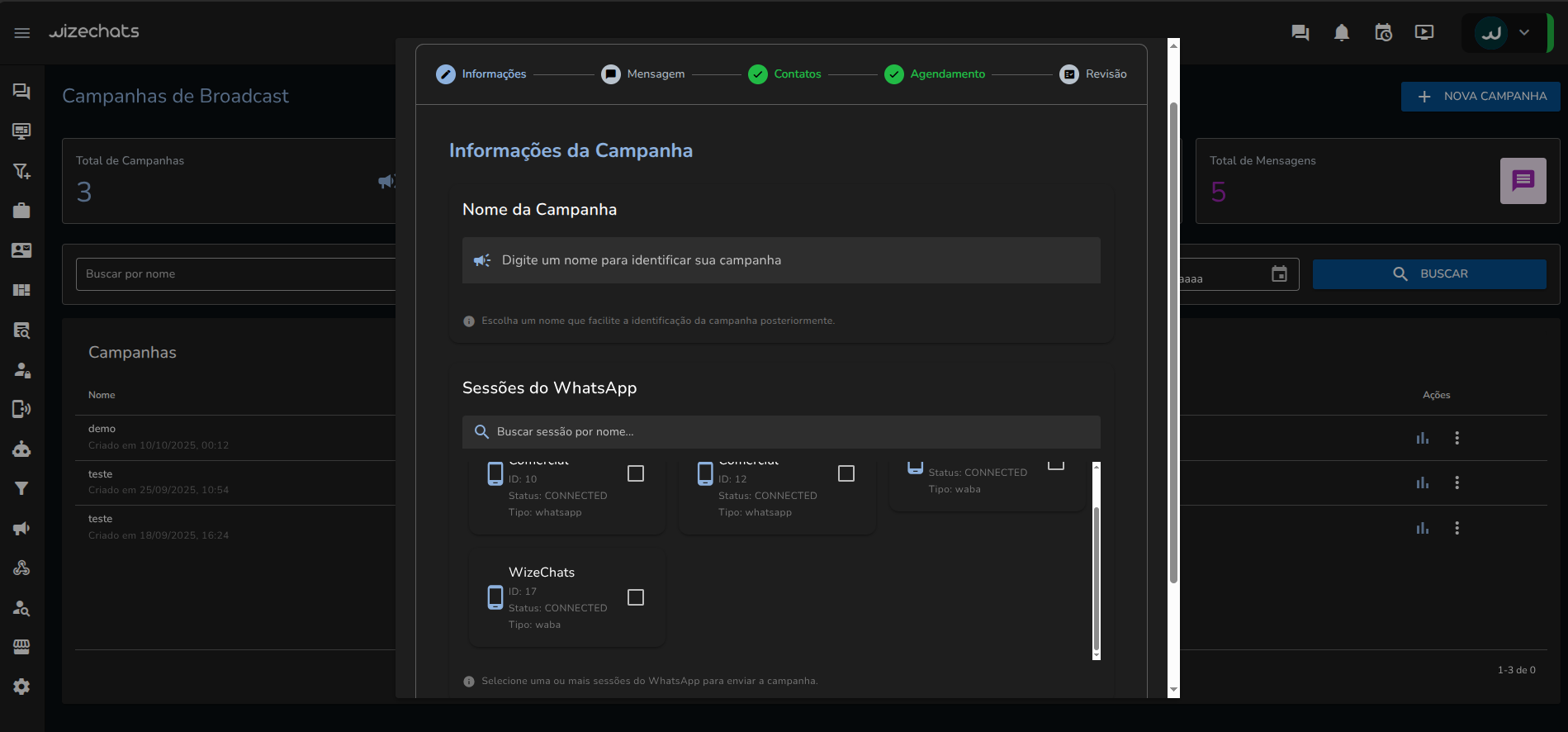Go to the Informações step

coord(481,74)
